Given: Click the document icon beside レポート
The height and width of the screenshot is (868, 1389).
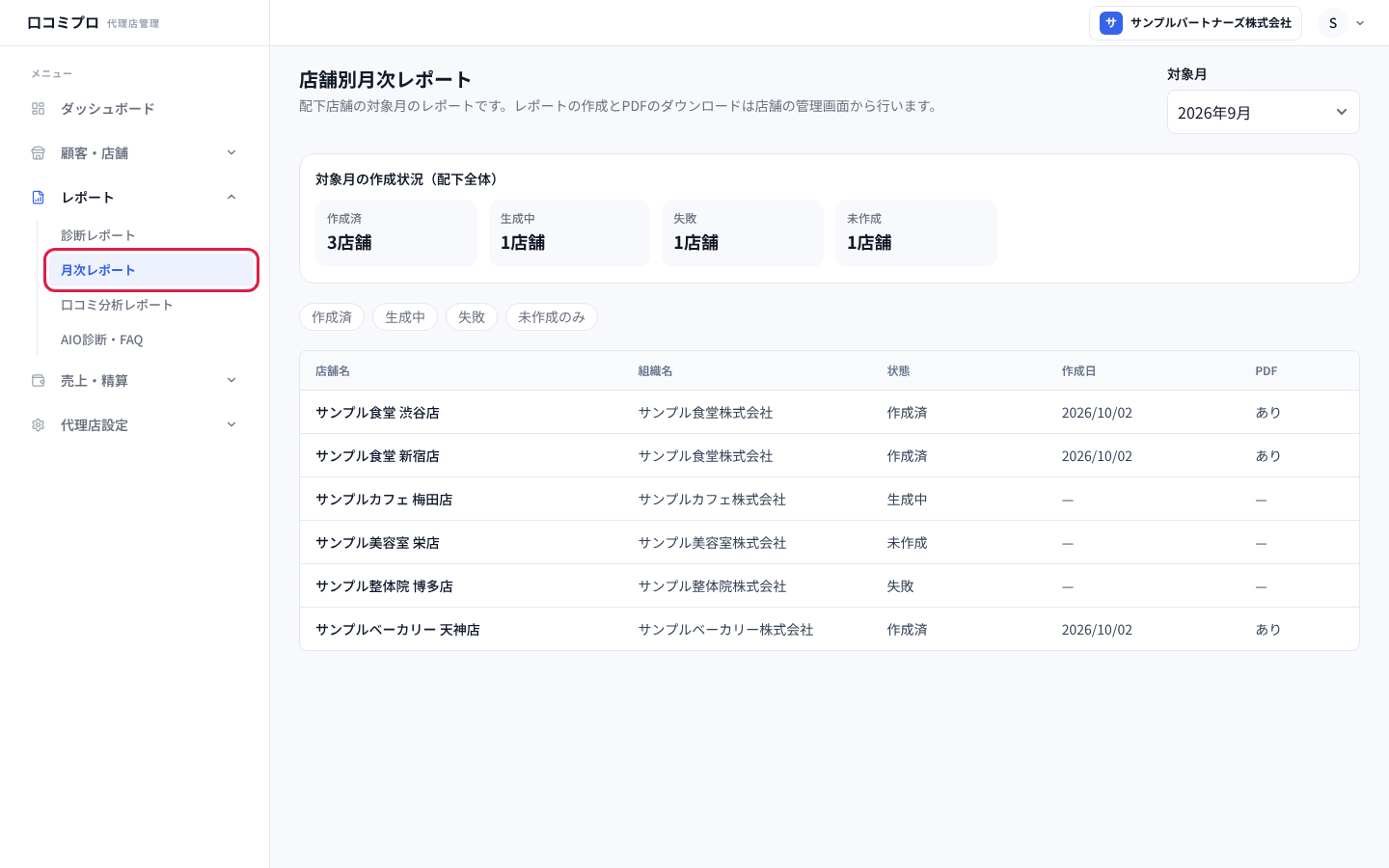Looking at the screenshot, I should pyautogui.click(x=39, y=198).
